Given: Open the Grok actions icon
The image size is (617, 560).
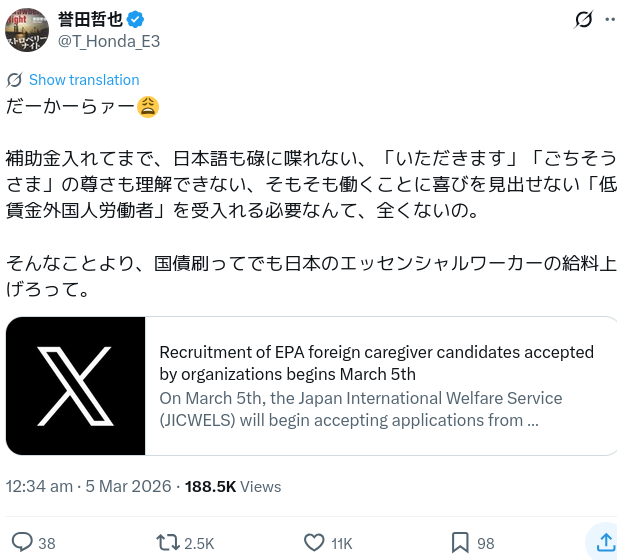Looking at the screenshot, I should pos(583,20).
